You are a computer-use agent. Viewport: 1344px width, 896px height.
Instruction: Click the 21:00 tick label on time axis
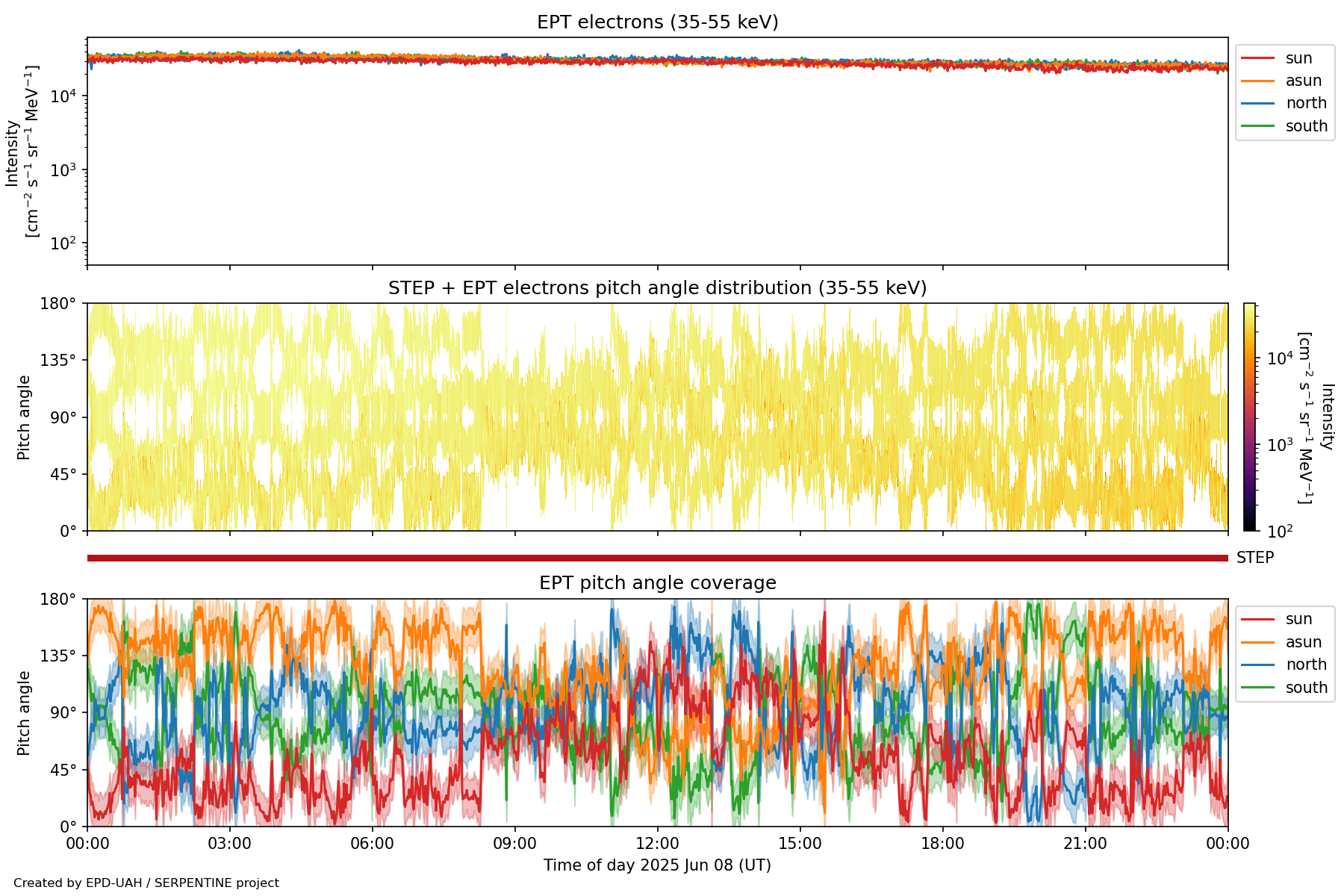tap(1085, 844)
